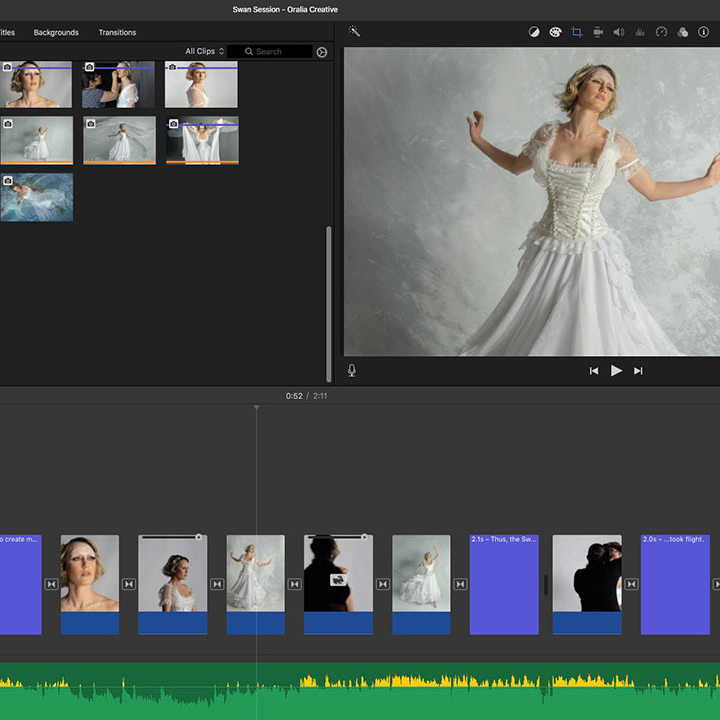The image size is (720, 720).
Task: Select the cropping tool
Action: [x=576, y=32]
